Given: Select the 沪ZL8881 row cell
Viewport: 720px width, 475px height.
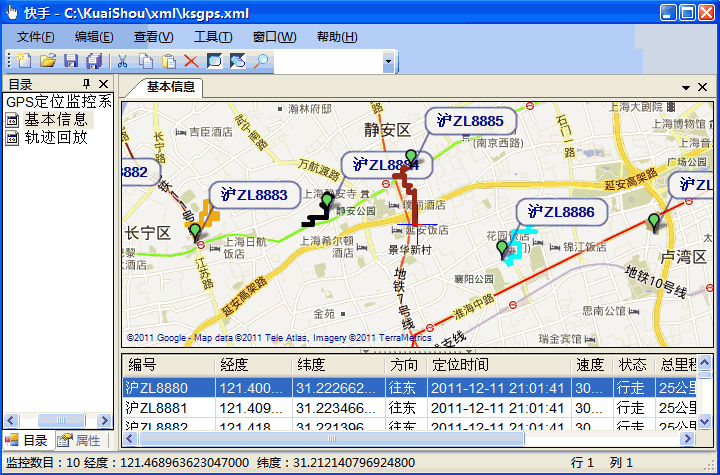Looking at the screenshot, I should click(x=169, y=408).
